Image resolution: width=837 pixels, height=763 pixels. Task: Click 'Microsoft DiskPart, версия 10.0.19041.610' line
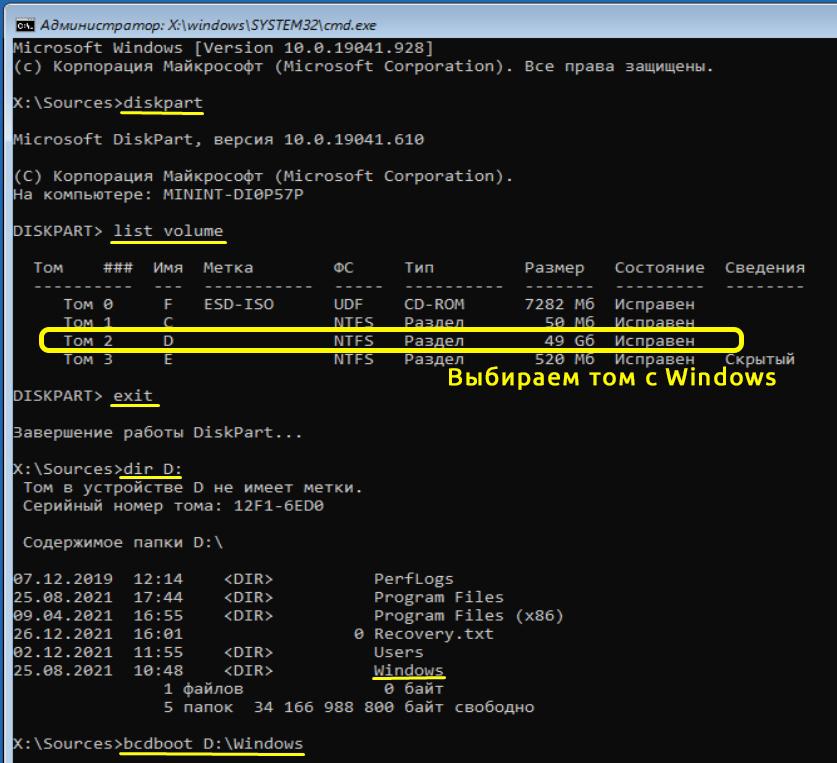218,139
